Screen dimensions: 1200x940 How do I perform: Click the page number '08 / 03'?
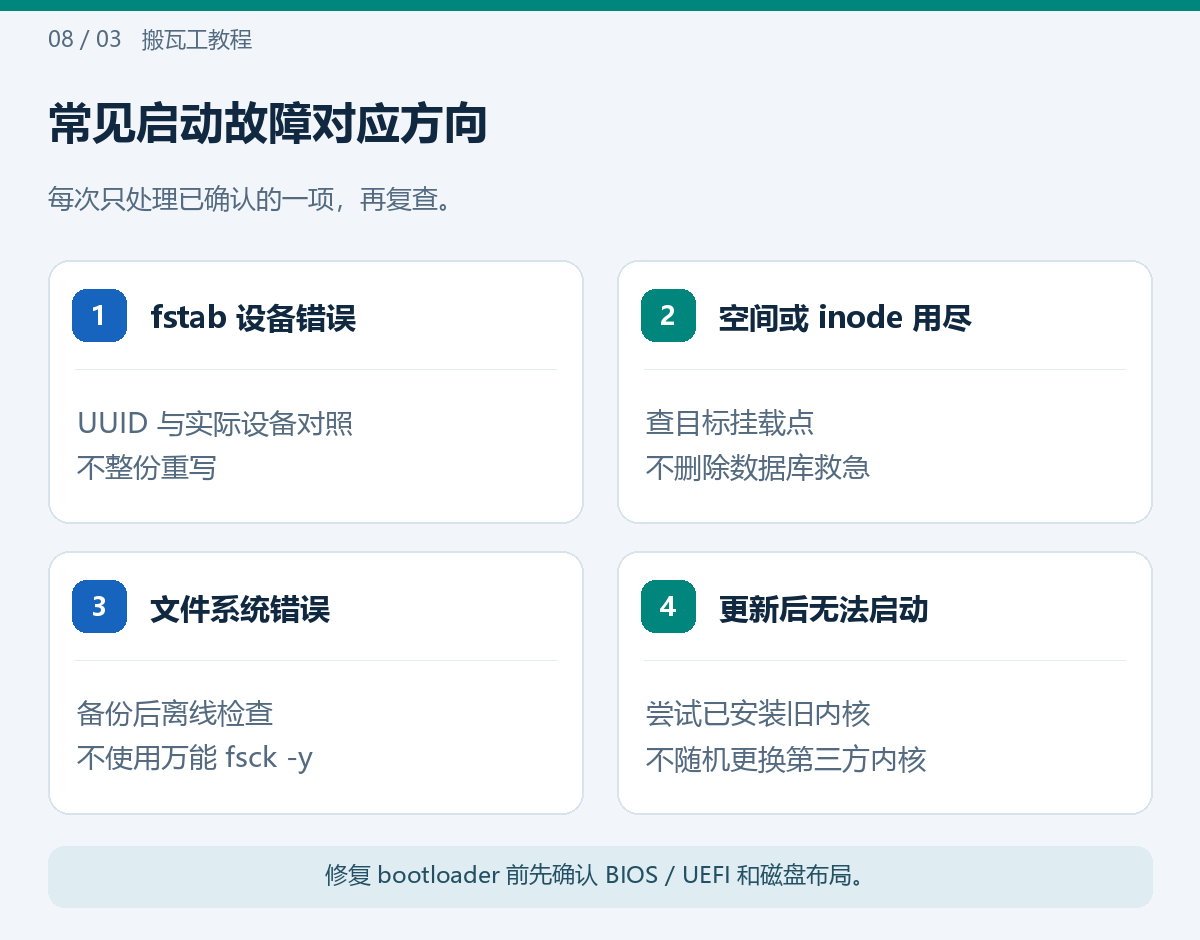pos(85,40)
